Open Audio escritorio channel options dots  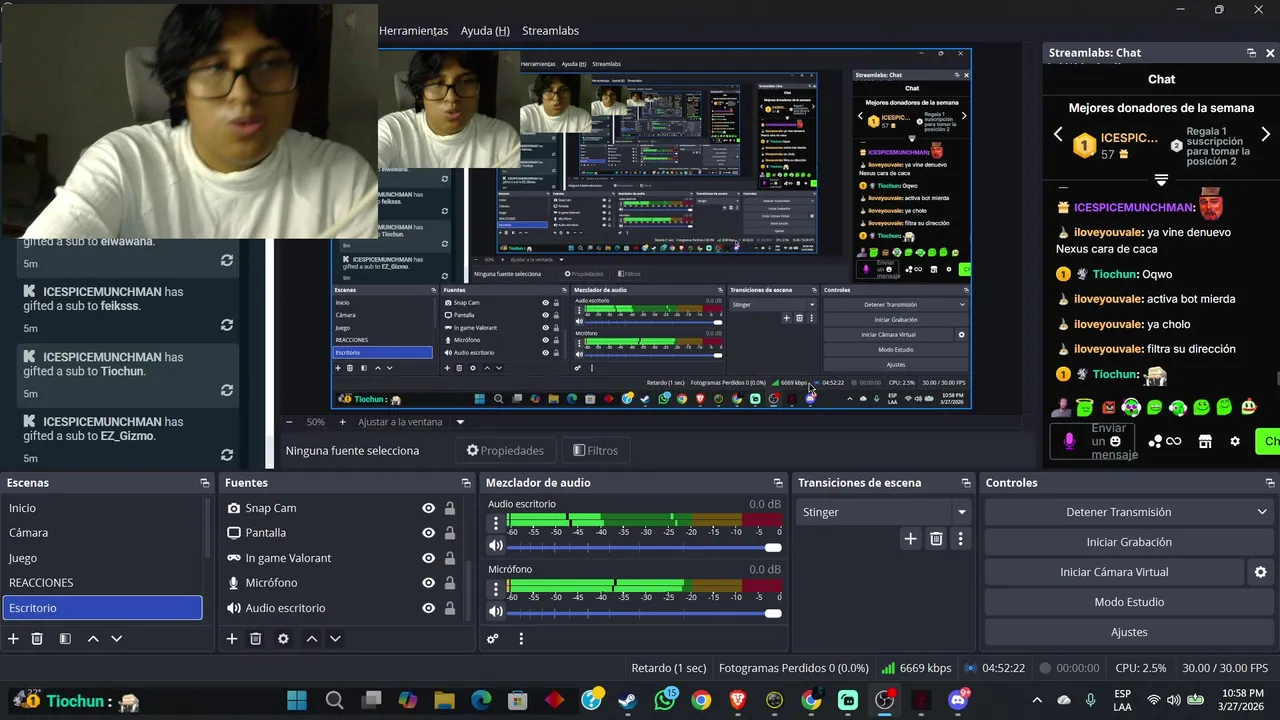(496, 523)
